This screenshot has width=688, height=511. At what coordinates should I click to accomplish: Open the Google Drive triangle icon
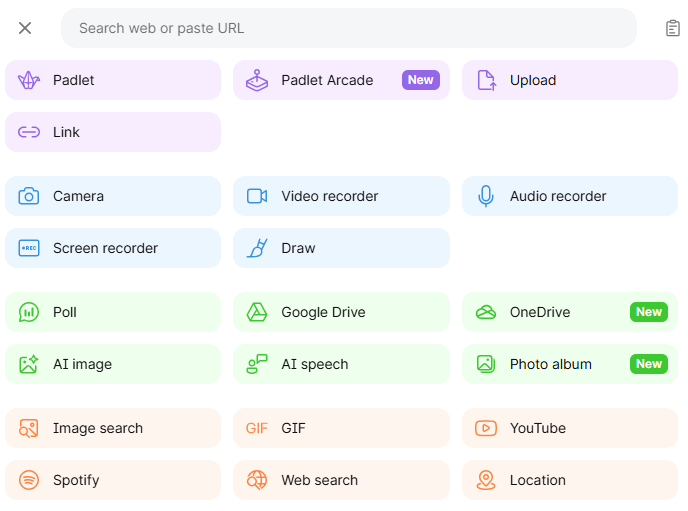[257, 312]
